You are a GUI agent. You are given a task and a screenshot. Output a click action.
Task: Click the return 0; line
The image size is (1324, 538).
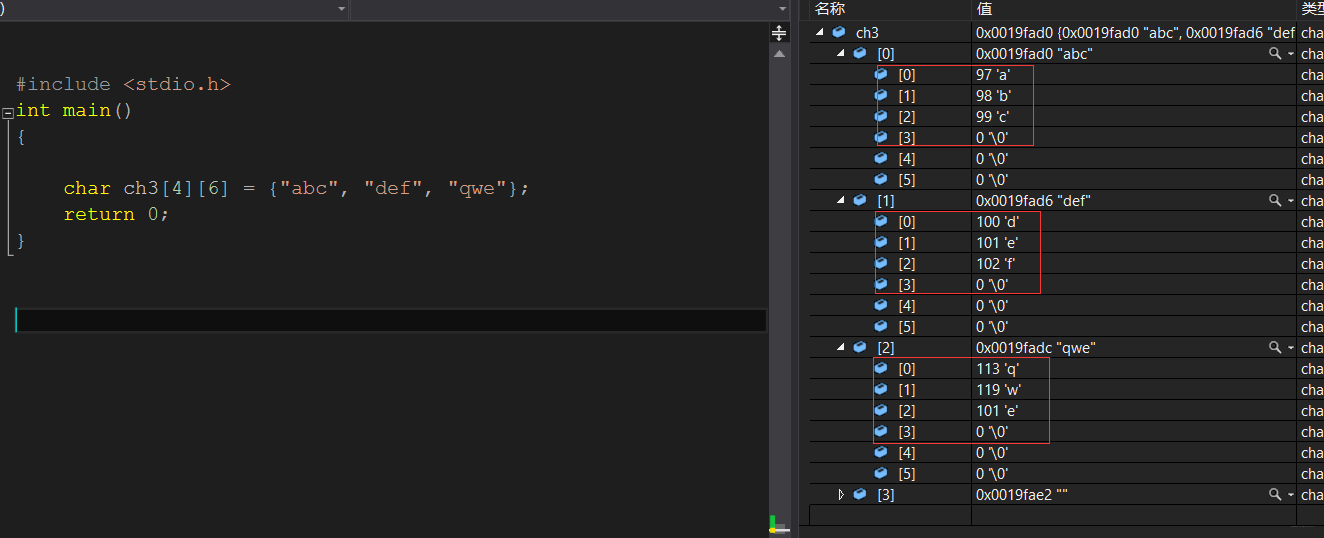(x=116, y=214)
